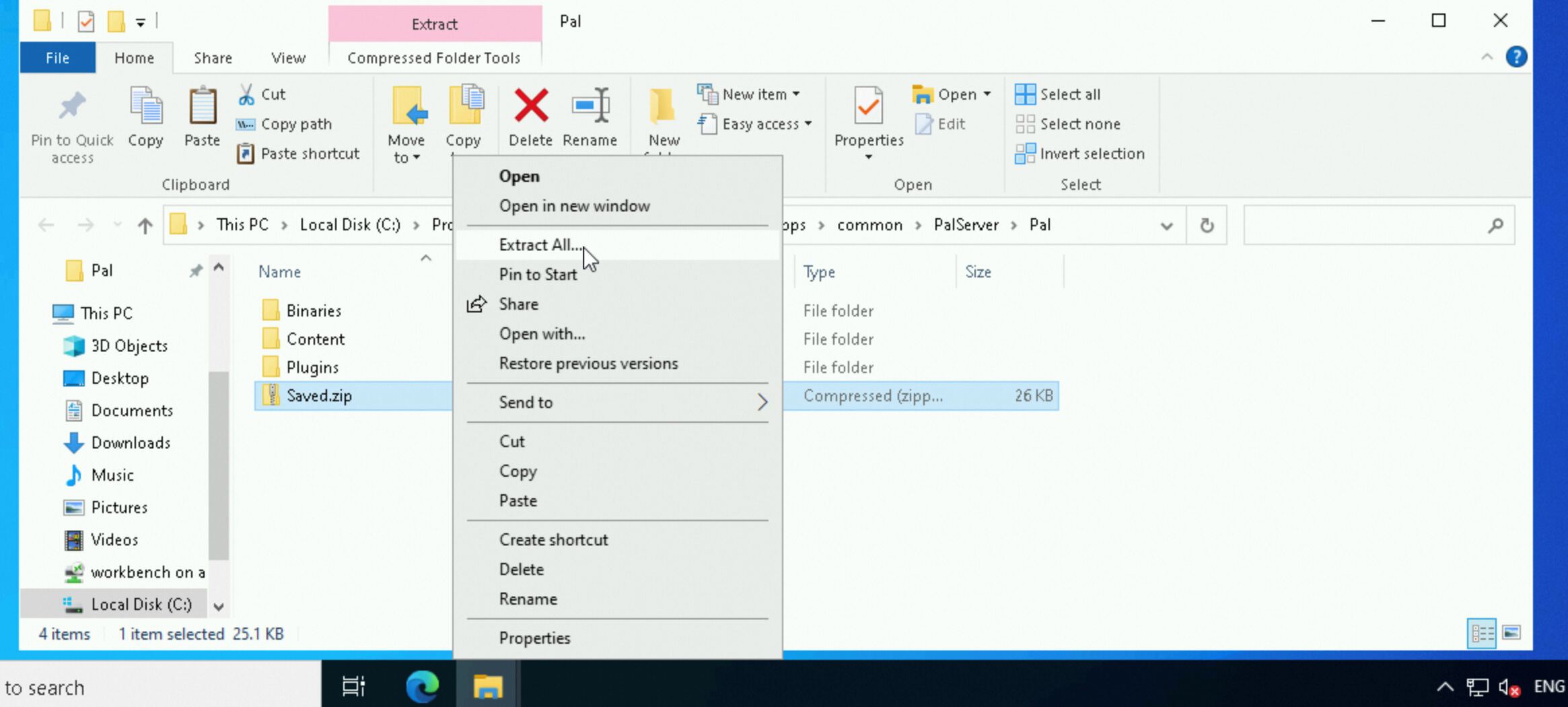The image size is (1568, 707).
Task: Switch to Details view layout button
Action: tap(1481, 633)
